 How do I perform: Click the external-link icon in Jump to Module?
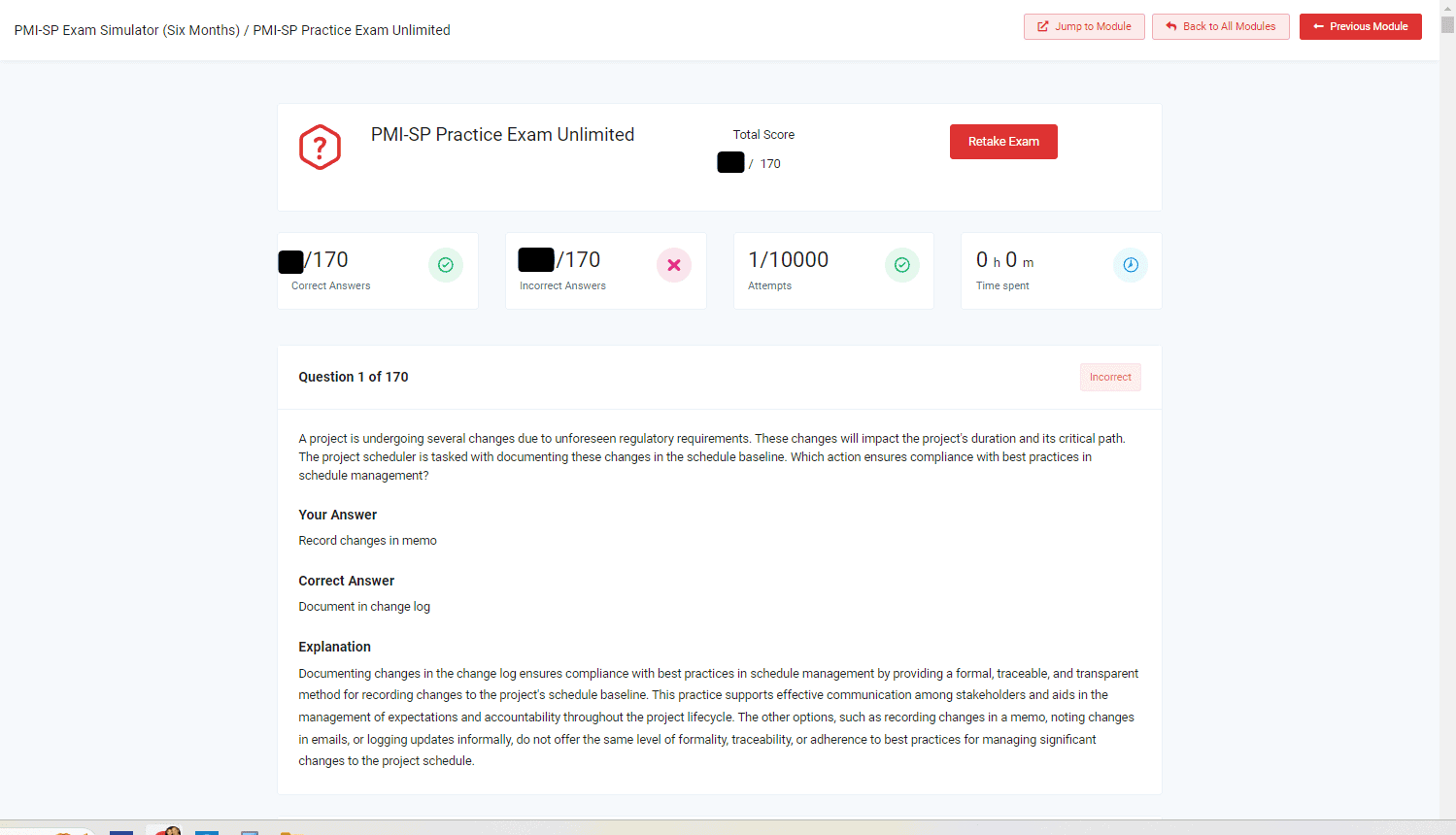(x=1043, y=27)
